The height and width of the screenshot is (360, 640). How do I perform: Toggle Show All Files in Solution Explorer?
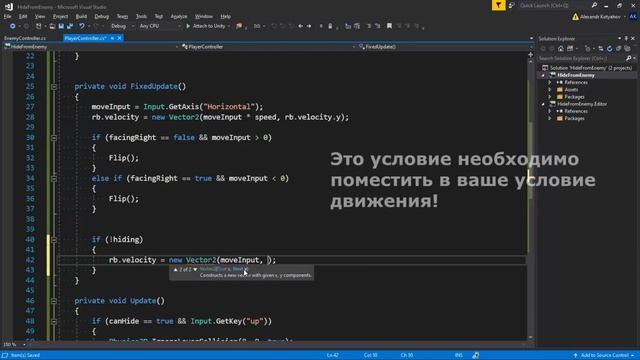click(627, 49)
